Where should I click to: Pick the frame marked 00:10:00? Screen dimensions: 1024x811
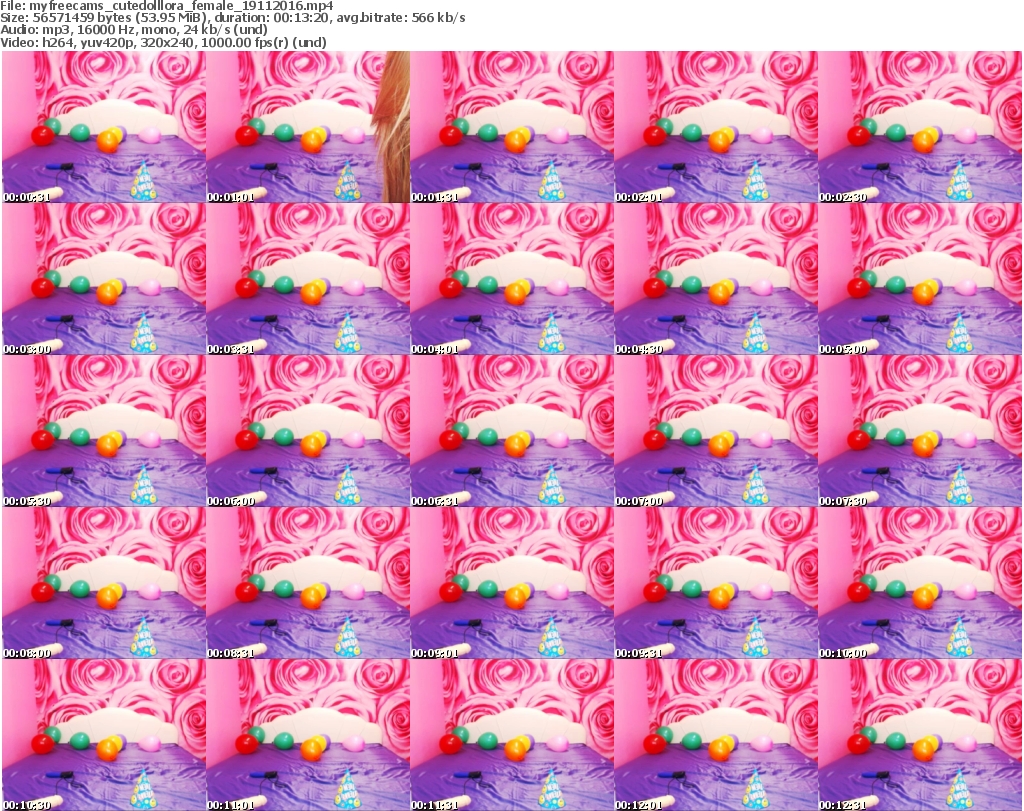tap(920, 583)
